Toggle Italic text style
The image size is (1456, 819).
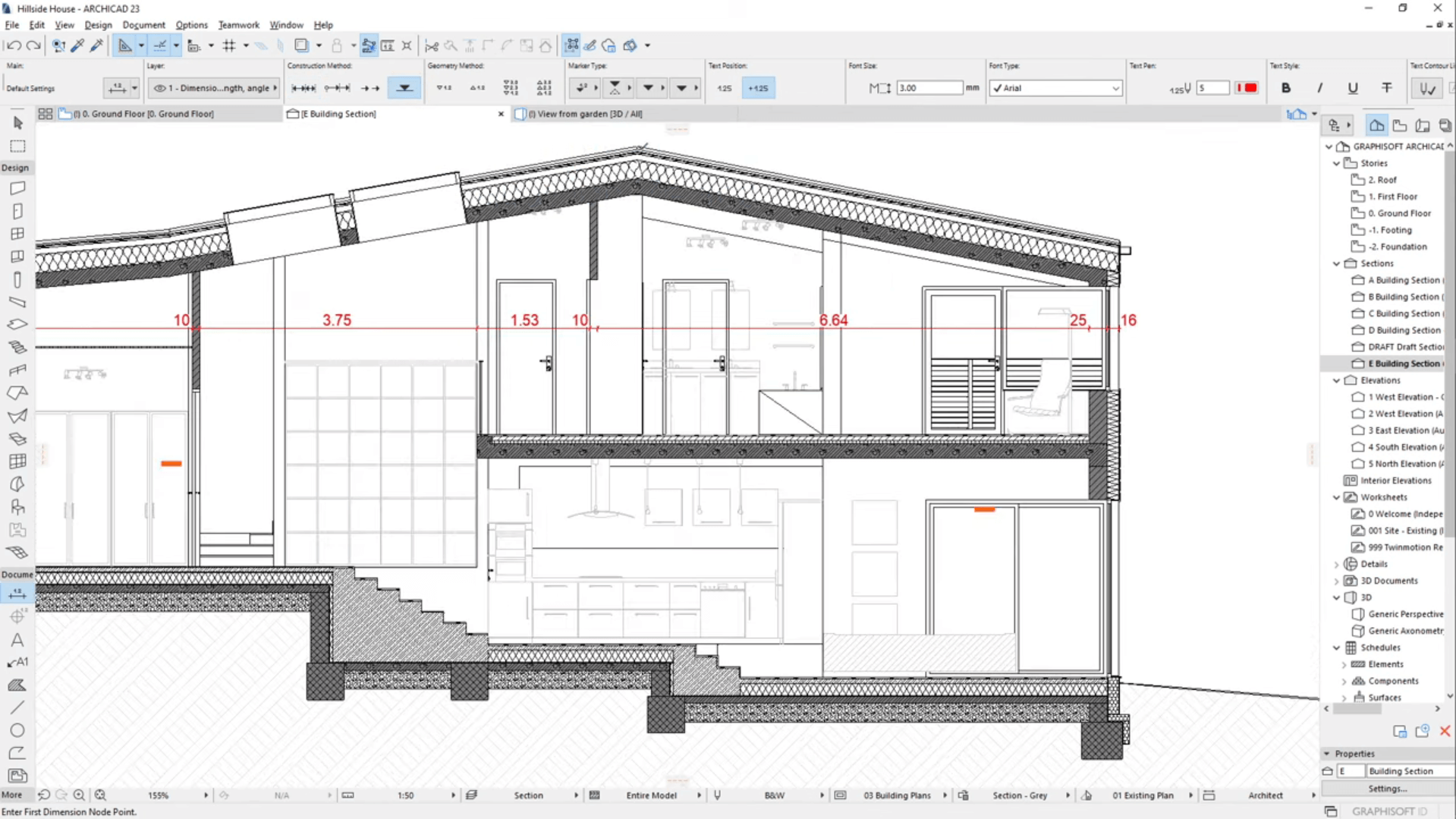coord(1319,88)
